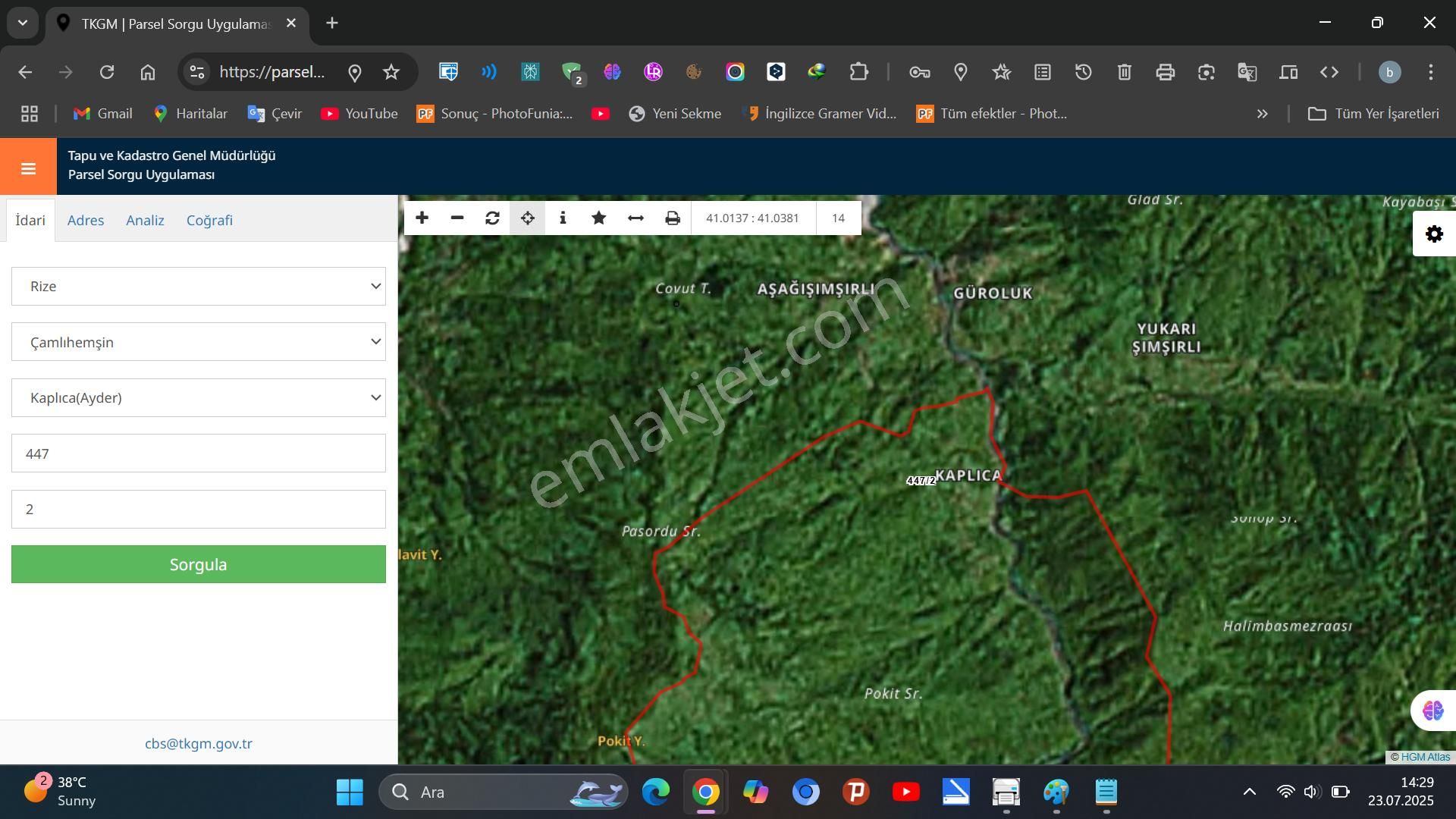Zoom in with the map plus icon
This screenshot has height=819, width=1456.
pos(422,218)
